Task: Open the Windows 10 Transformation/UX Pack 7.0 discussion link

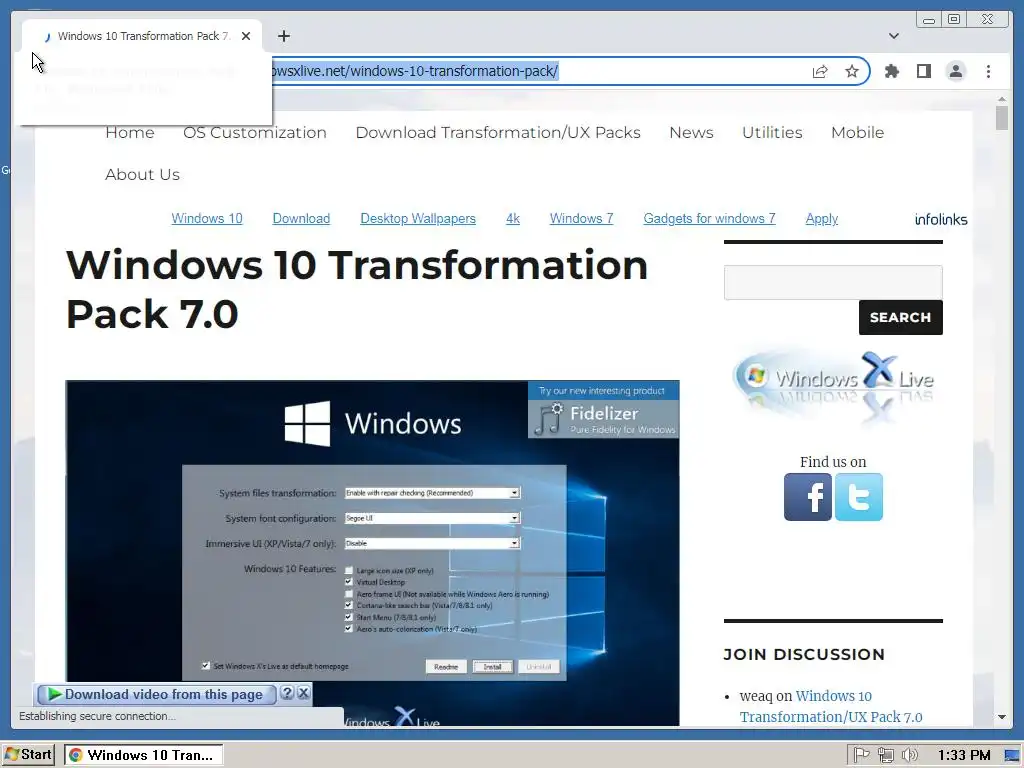Action: pyautogui.click(x=831, y=707)
